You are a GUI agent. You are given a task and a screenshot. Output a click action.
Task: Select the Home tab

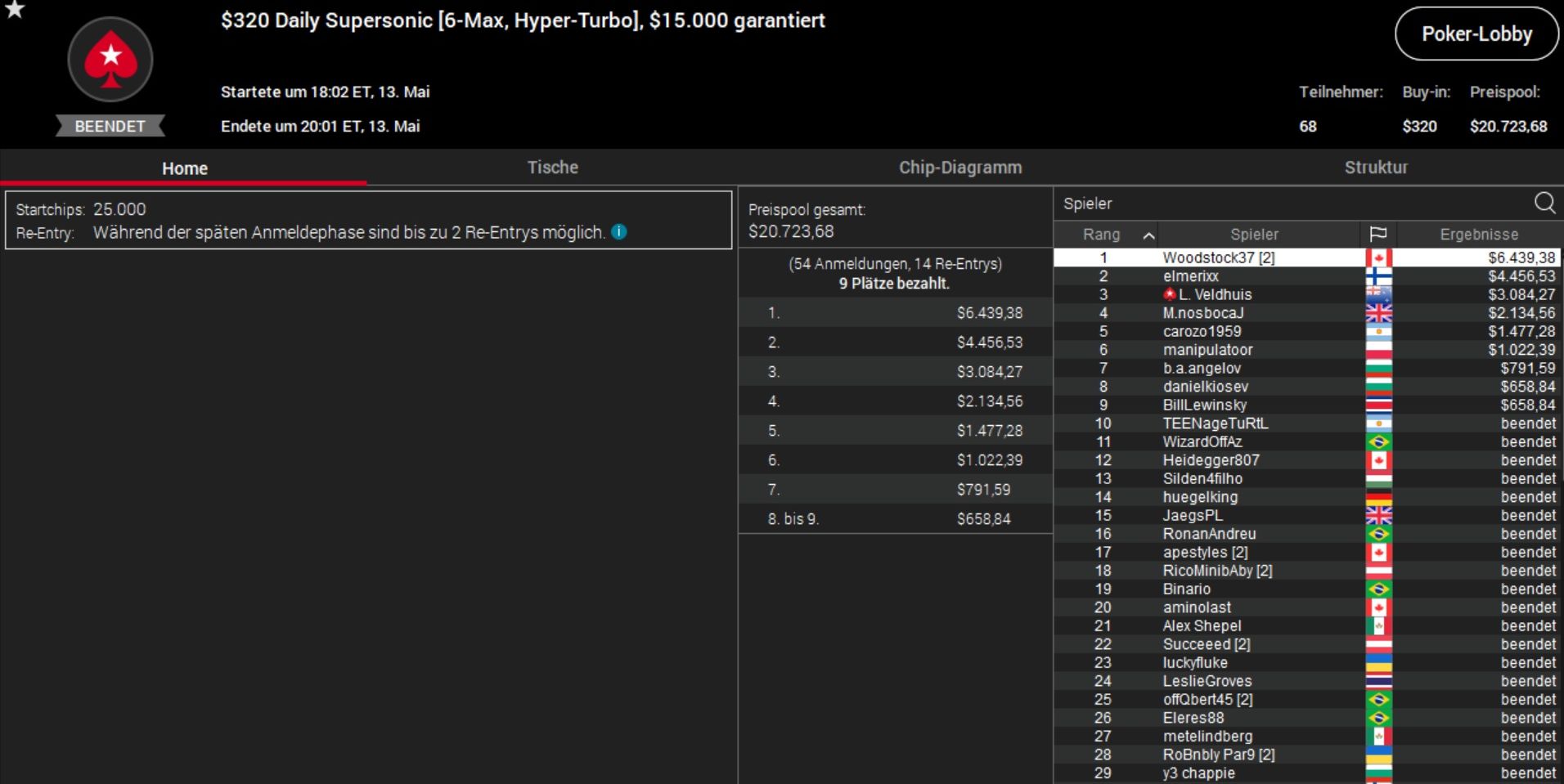coord(184,168)
